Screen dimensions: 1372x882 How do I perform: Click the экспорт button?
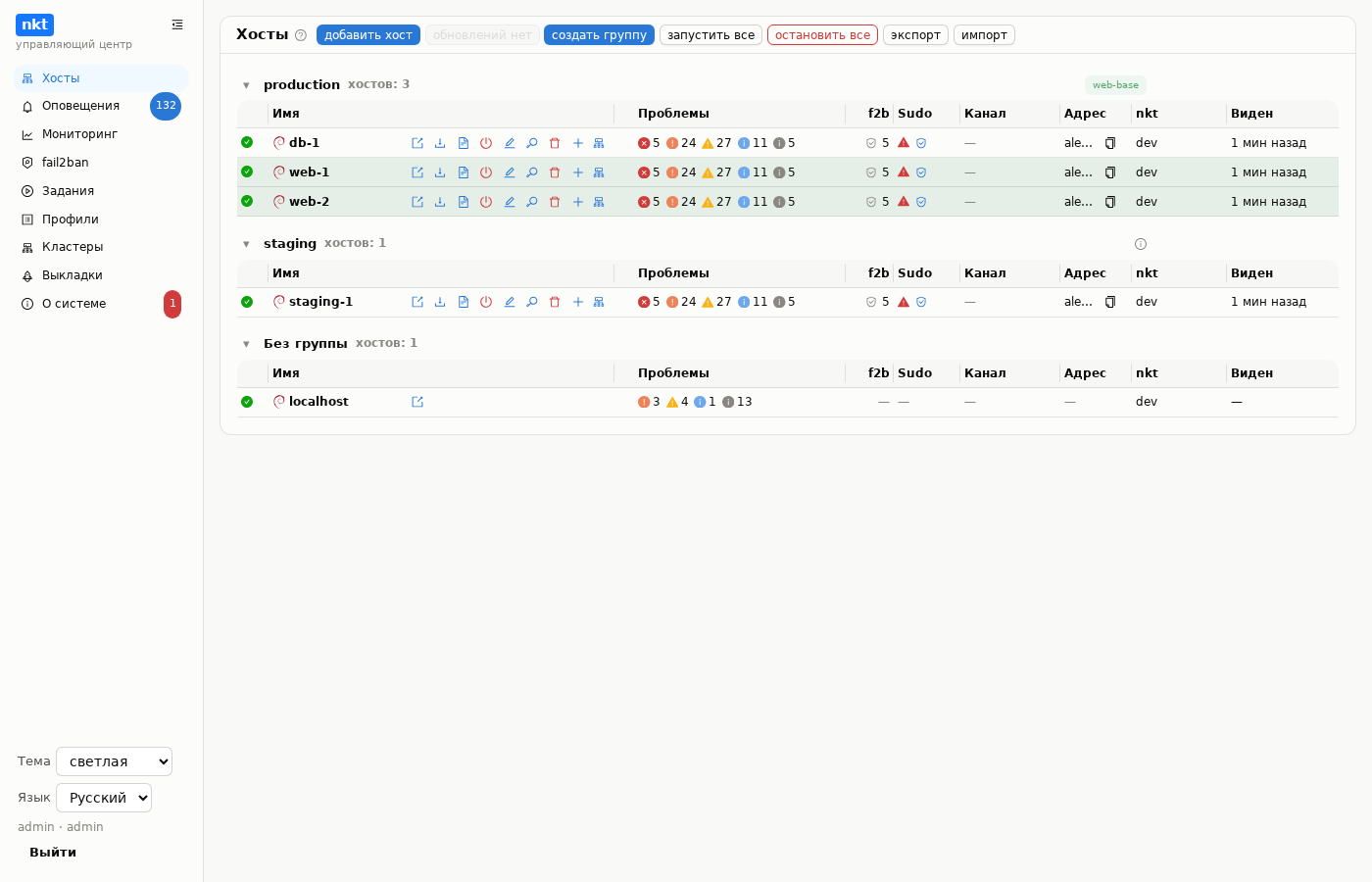coord(915,35)
